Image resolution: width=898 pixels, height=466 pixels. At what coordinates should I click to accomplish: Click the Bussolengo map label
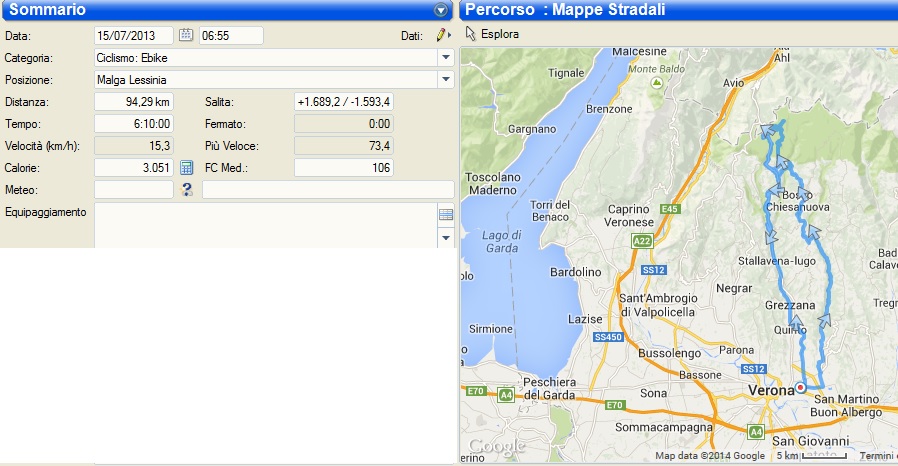669,353
